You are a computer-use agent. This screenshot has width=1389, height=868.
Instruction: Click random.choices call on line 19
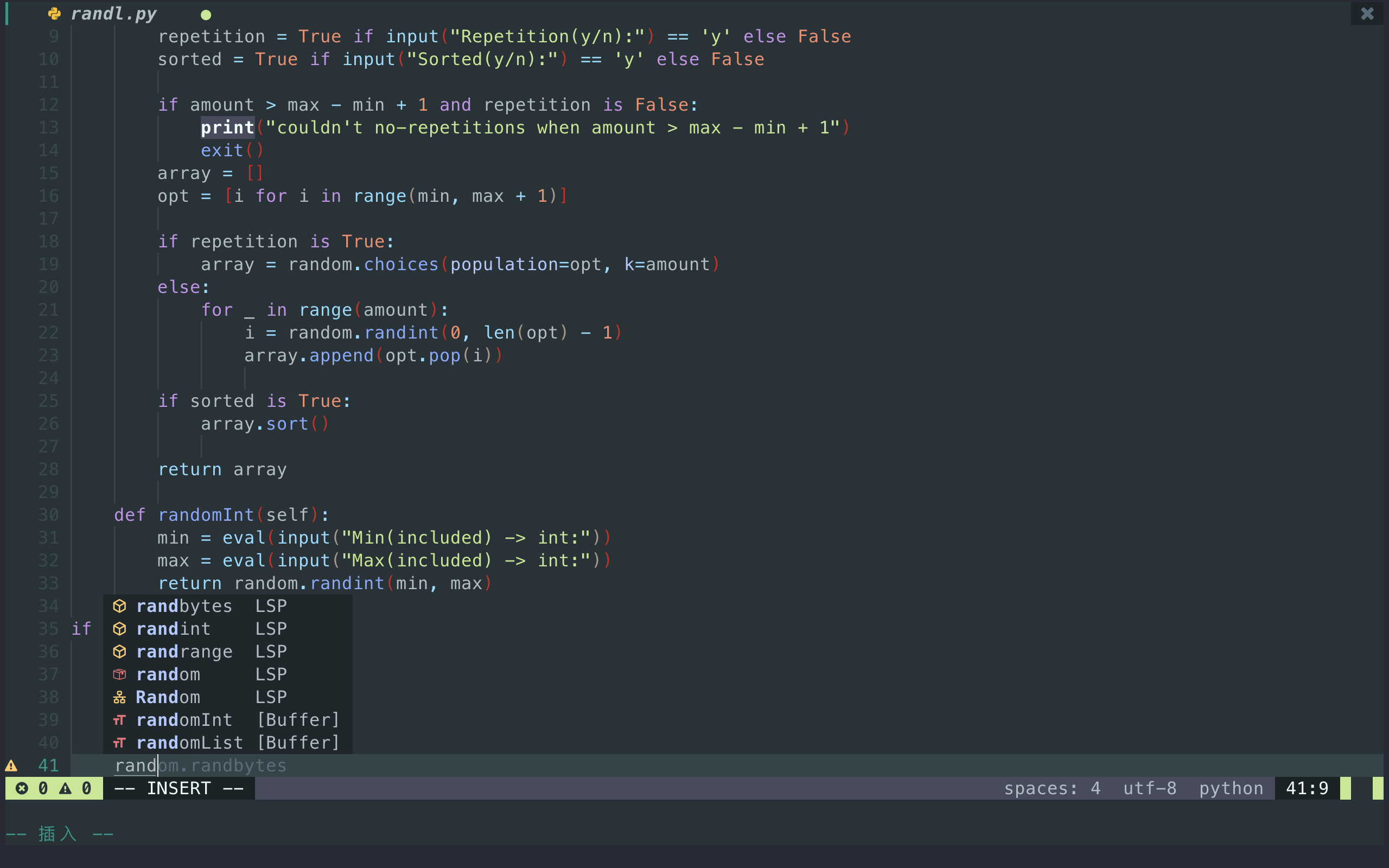(504, 265)
